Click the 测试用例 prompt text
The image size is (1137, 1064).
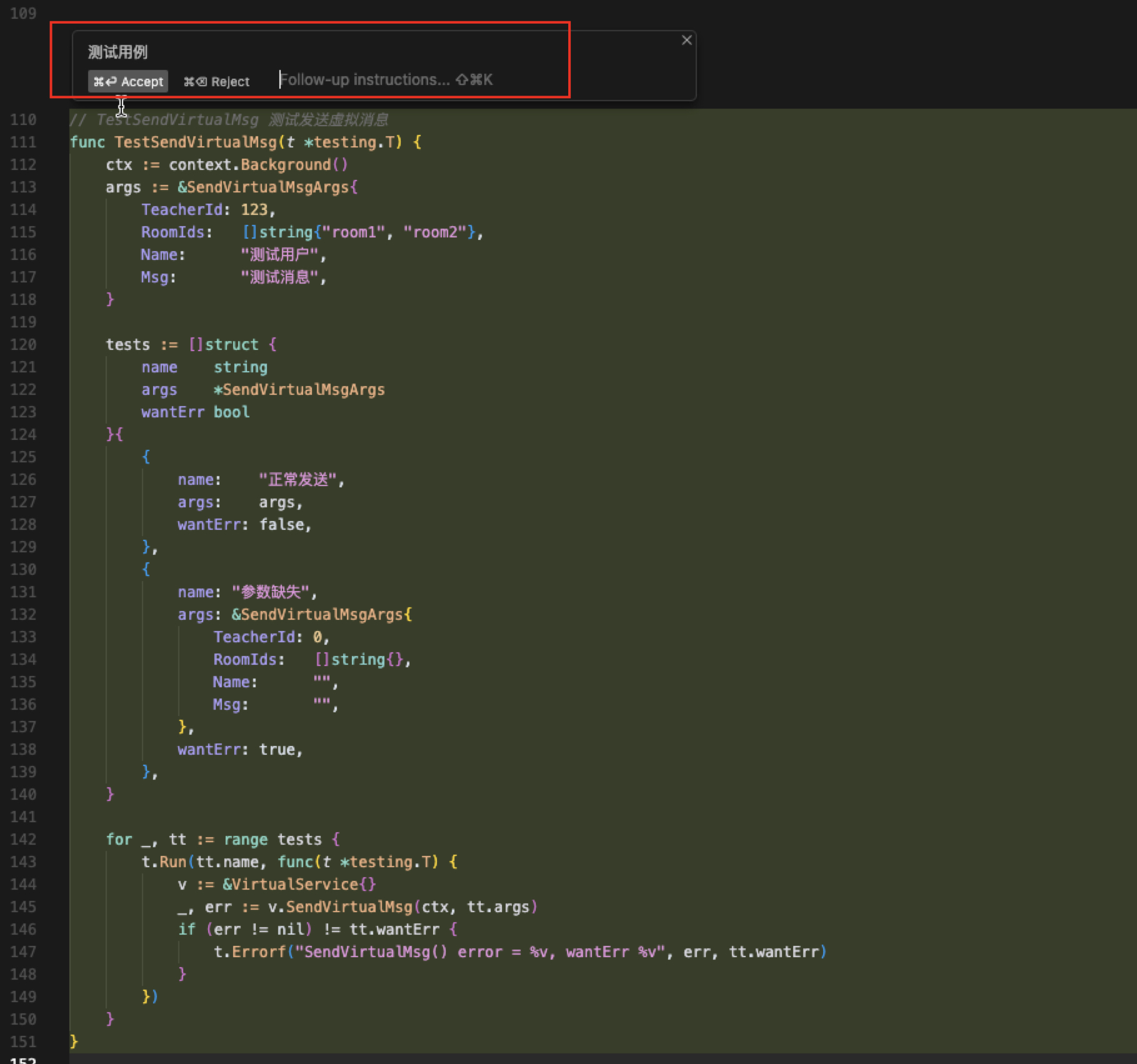tap(118, 52)
